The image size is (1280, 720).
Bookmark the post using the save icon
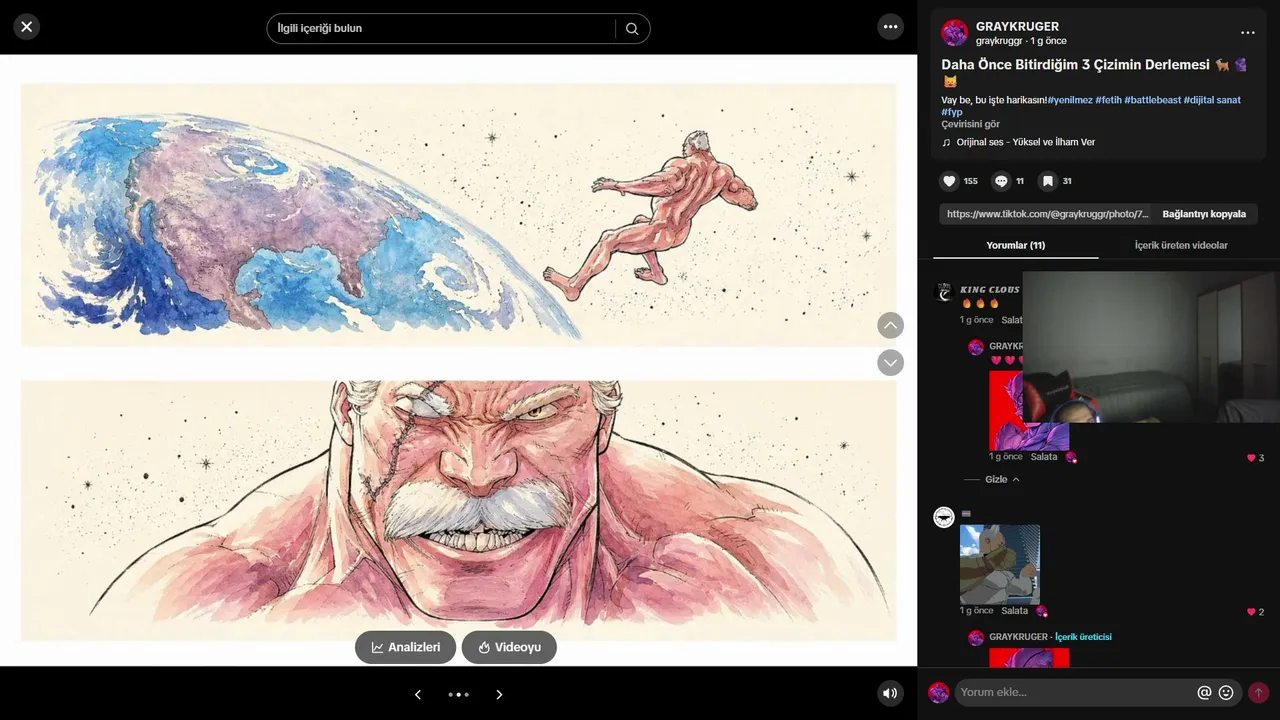[x=1047, y=181]
